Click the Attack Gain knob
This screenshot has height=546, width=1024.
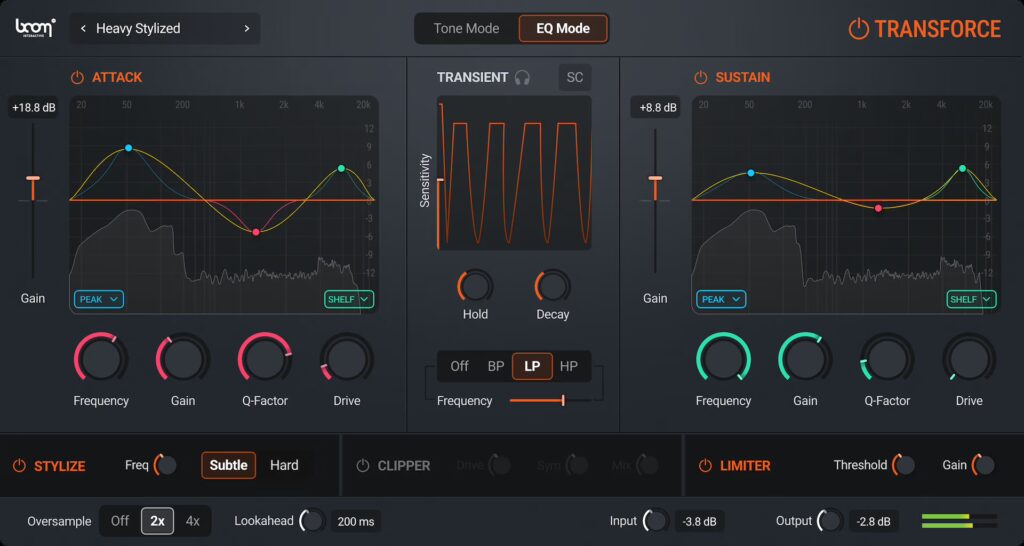coord(183,357)
